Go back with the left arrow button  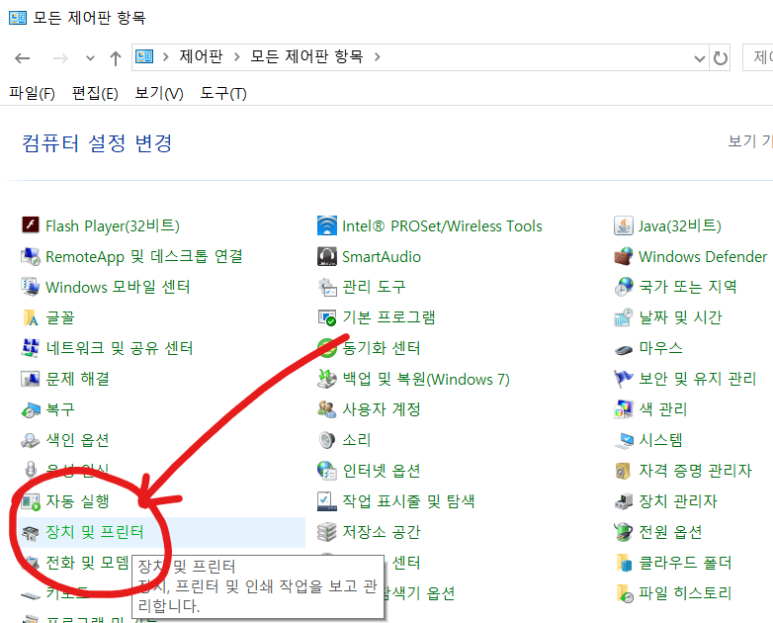(22, 58)
